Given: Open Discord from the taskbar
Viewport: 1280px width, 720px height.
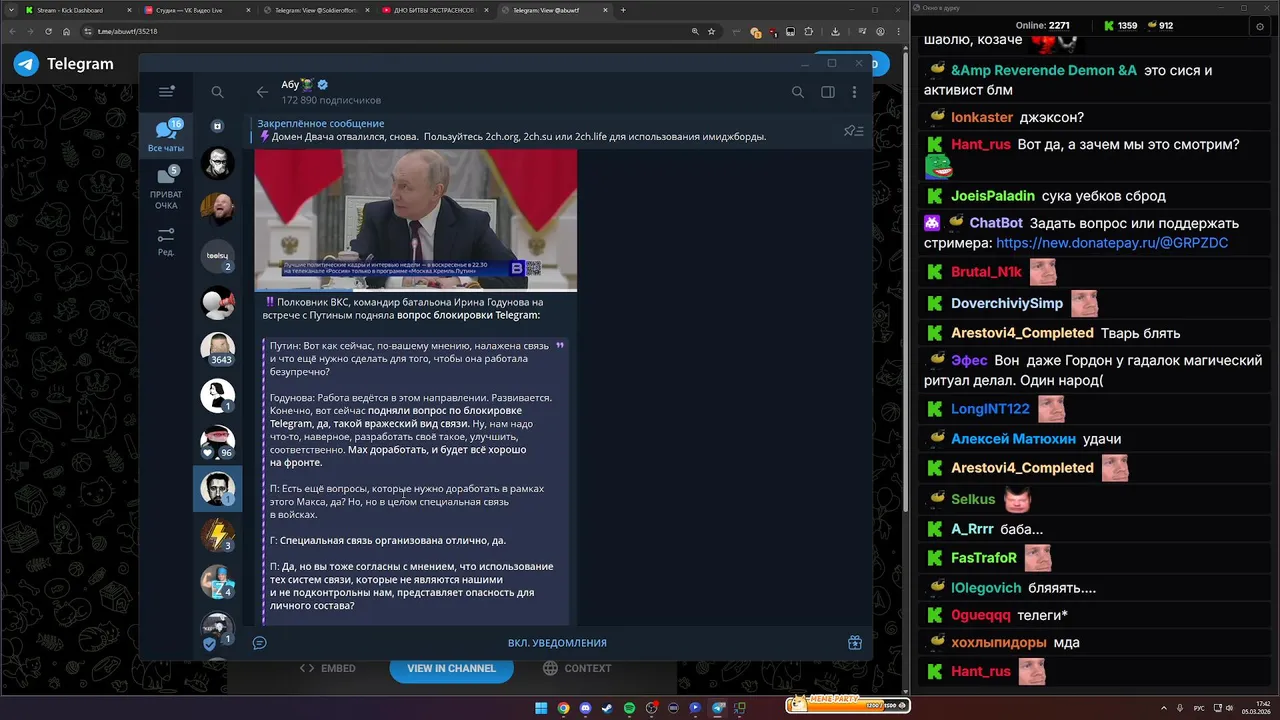Looking at the screenshot, I should point(585,708).
